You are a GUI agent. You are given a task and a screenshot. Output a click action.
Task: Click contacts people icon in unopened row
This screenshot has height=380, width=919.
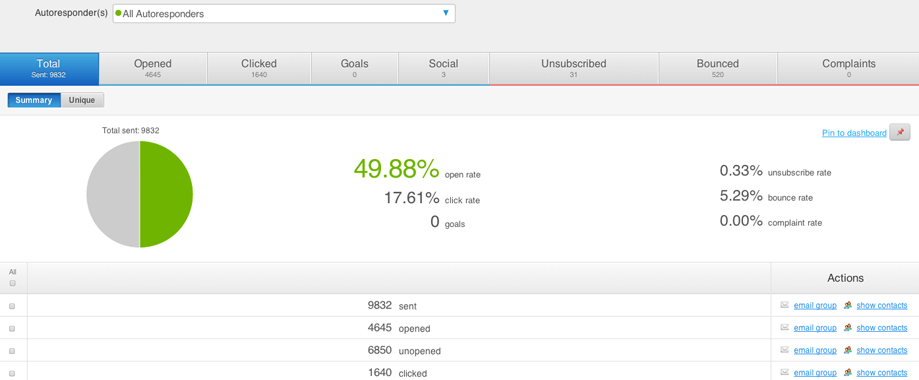pos(847,350)
